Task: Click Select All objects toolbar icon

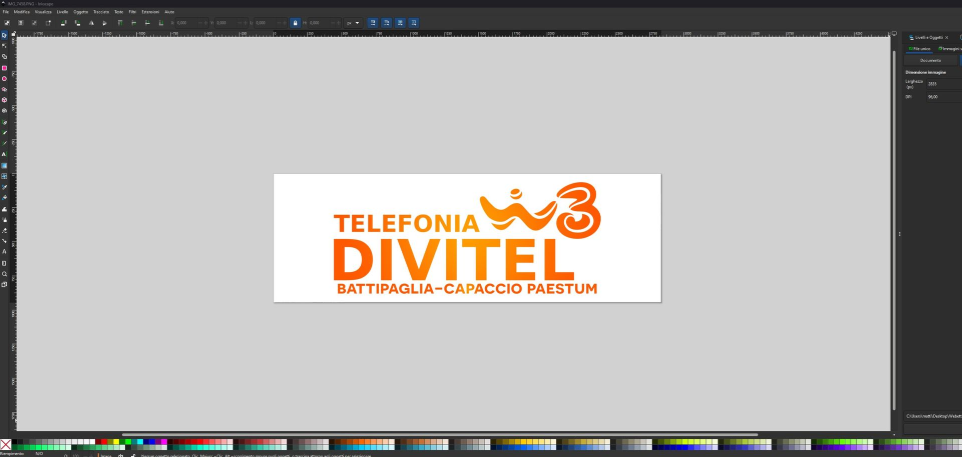Action: 7,23
